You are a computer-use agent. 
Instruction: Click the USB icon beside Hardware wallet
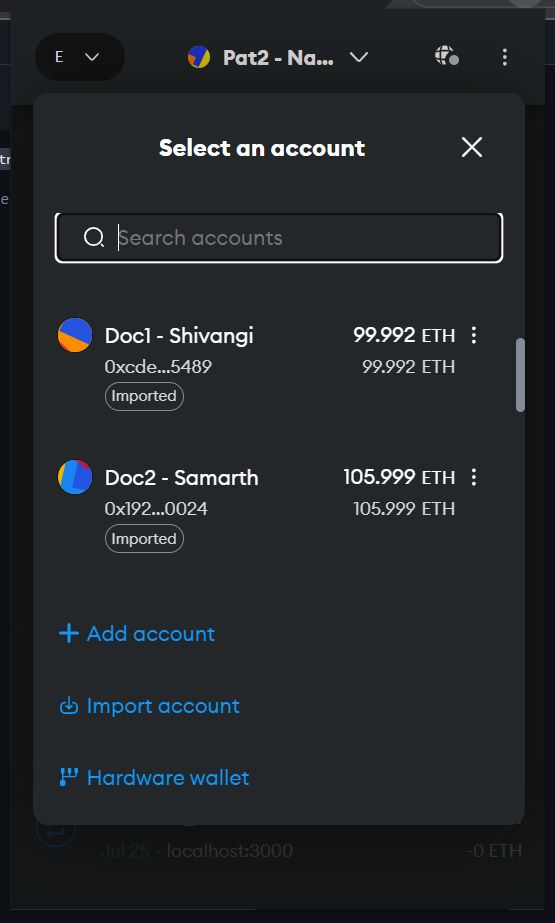tap(69, 778)
